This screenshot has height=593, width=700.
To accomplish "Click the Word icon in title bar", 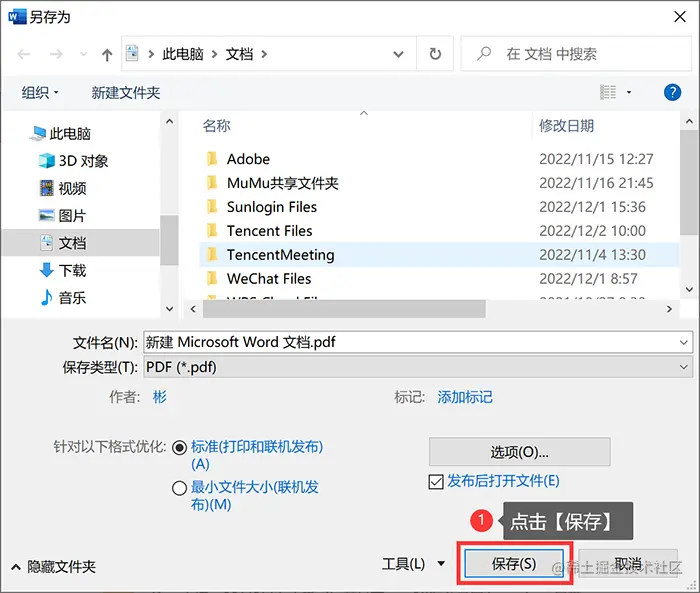I will (17, 17).
